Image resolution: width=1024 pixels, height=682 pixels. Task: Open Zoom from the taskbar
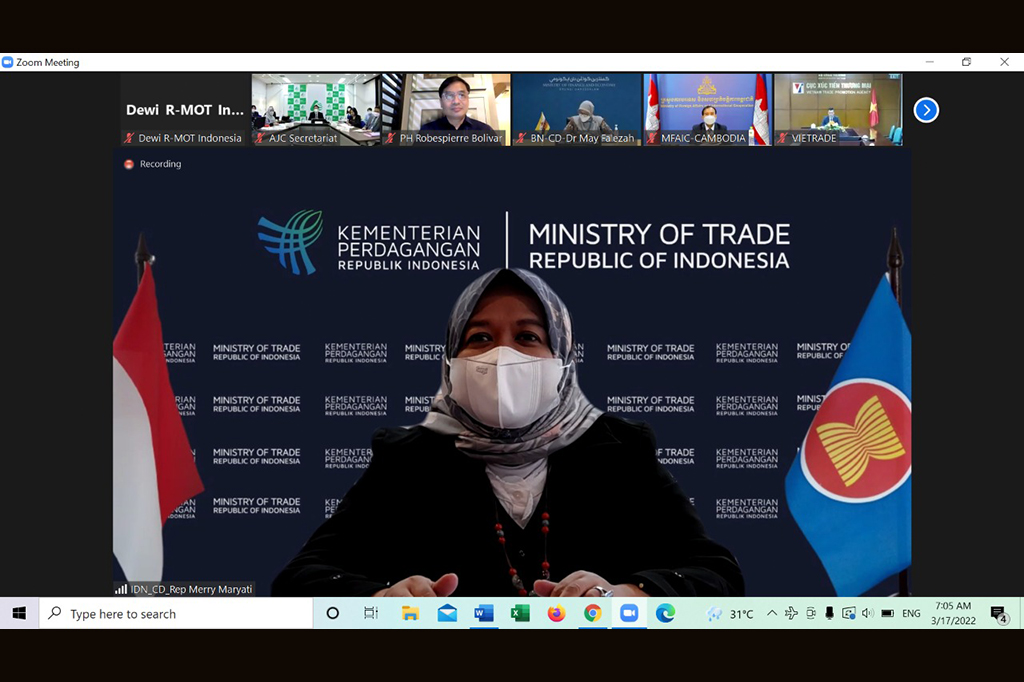click(629, 613)
